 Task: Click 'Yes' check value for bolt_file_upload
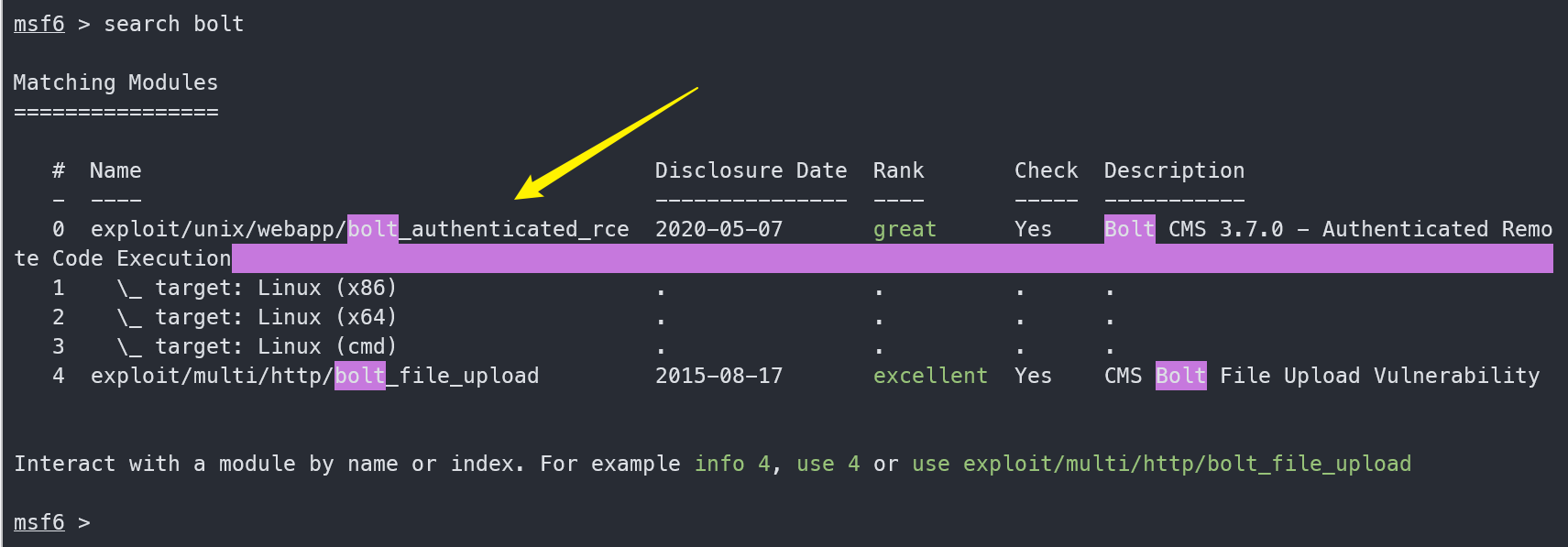[1033, 376]
